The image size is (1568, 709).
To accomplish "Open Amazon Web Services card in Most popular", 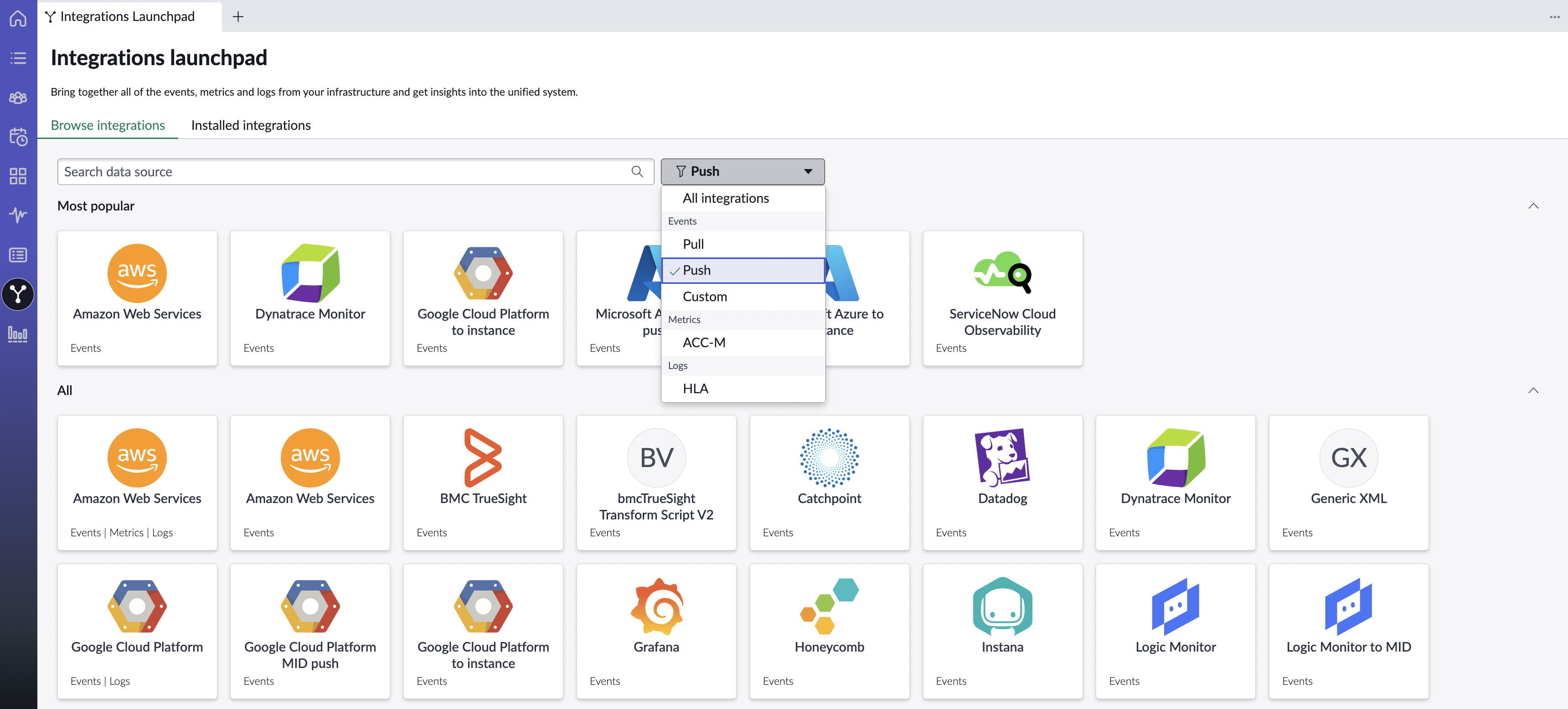I will (137, 298).
